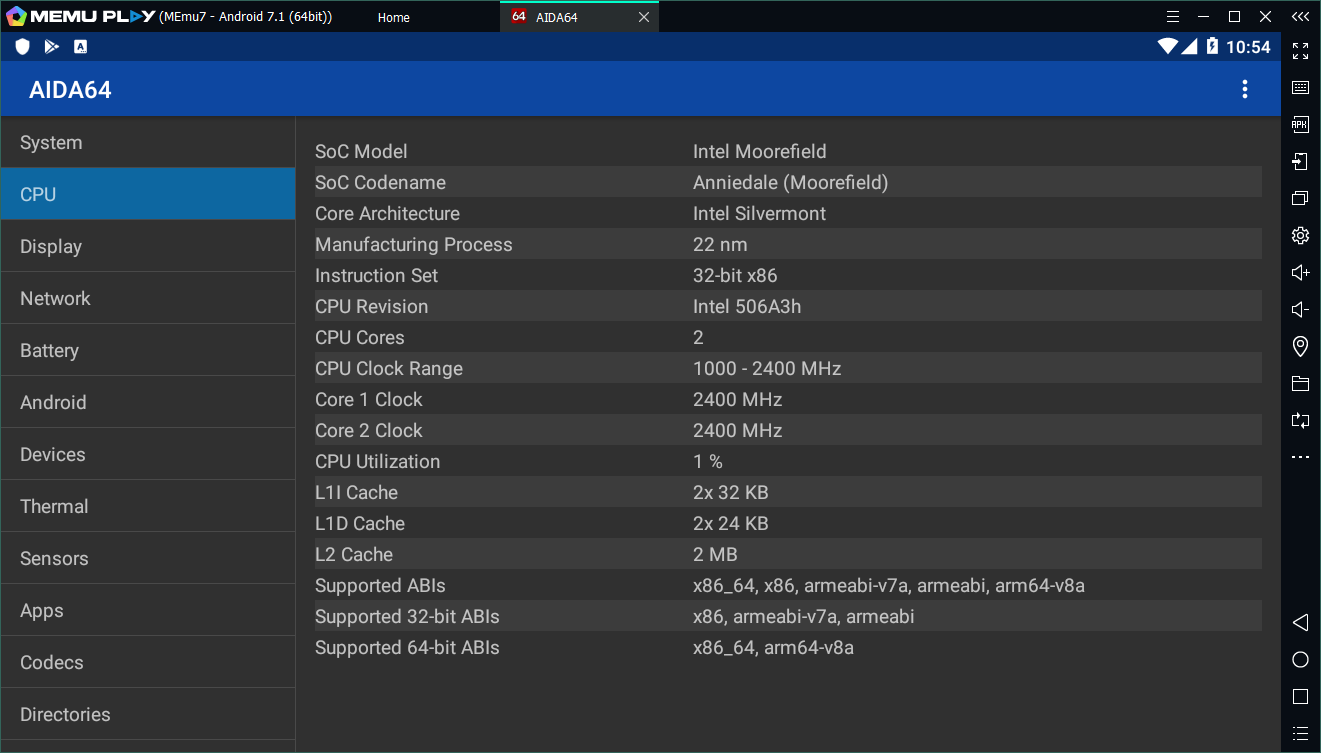Click the CPU Utilization '1 %' value

[708, 461]
